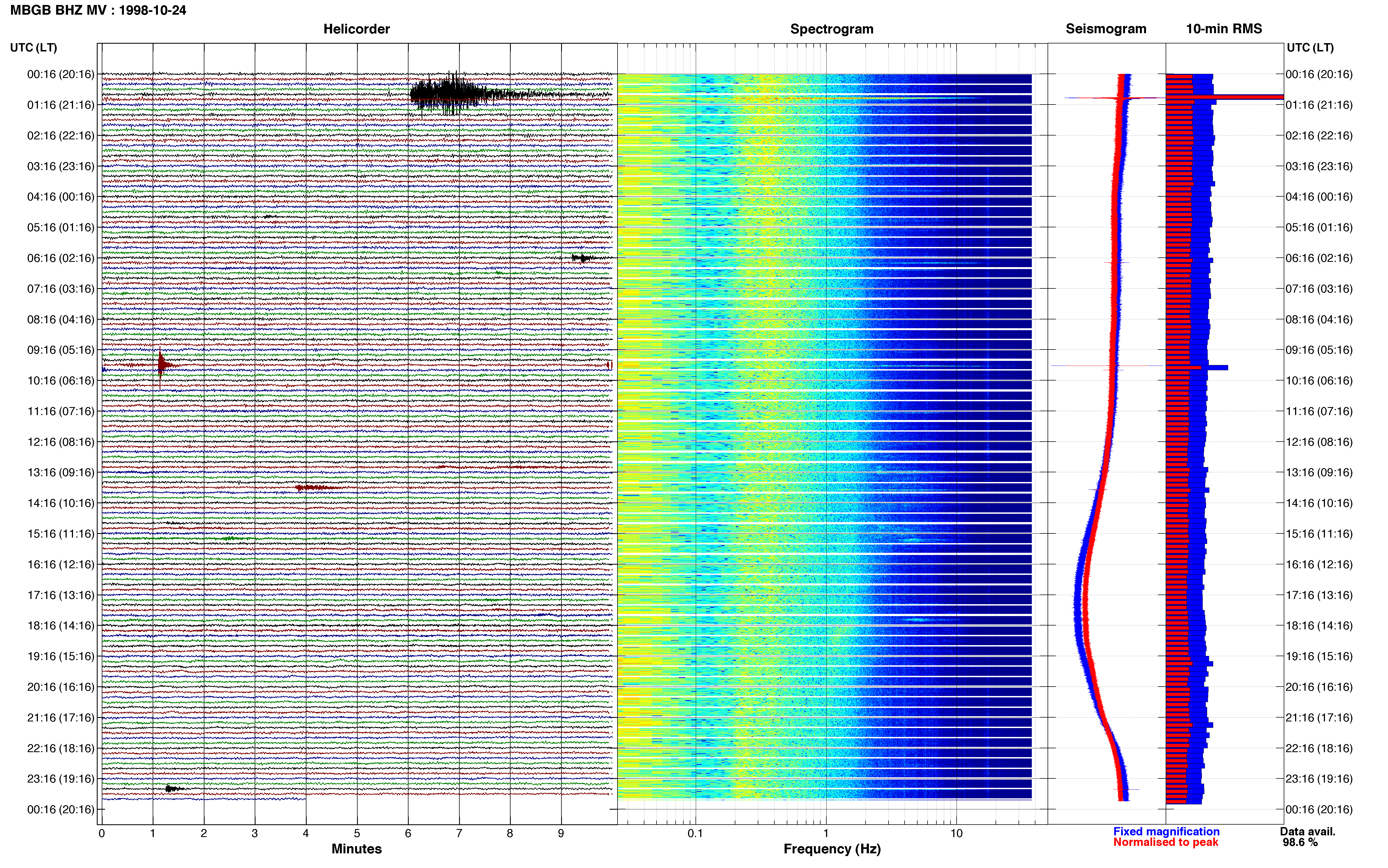
Task: Click the '10-min RMS' panel heading
Action: [1224, 29]
